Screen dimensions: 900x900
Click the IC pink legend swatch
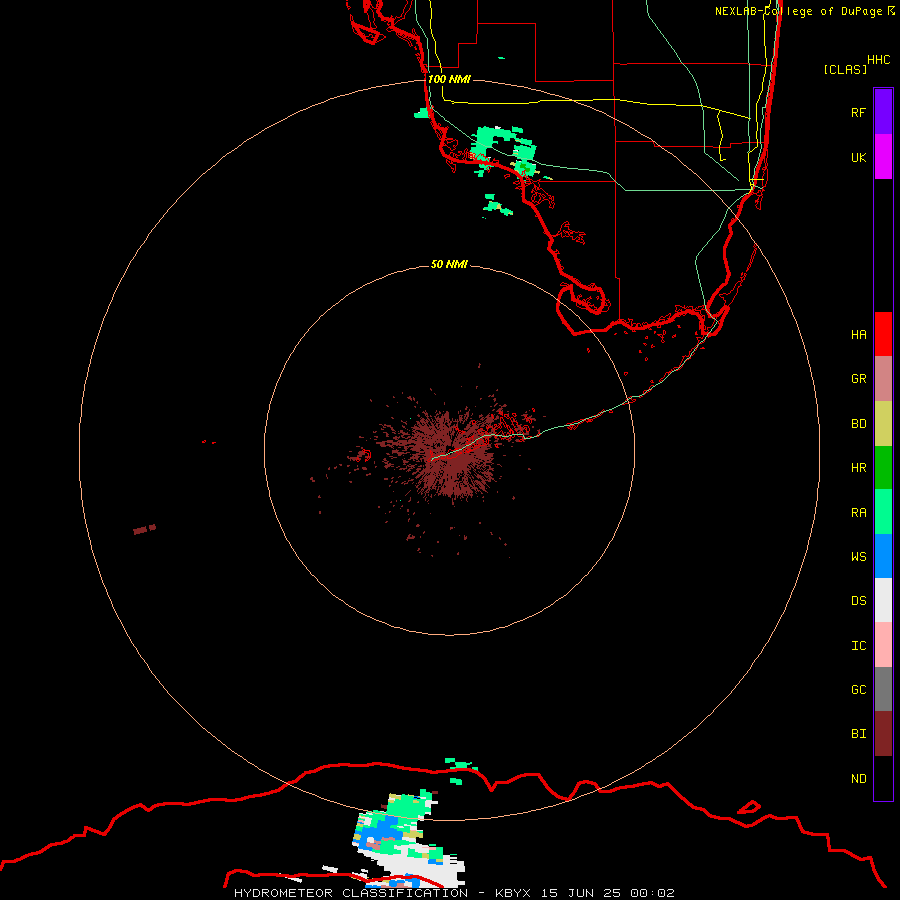coord(883,645)
